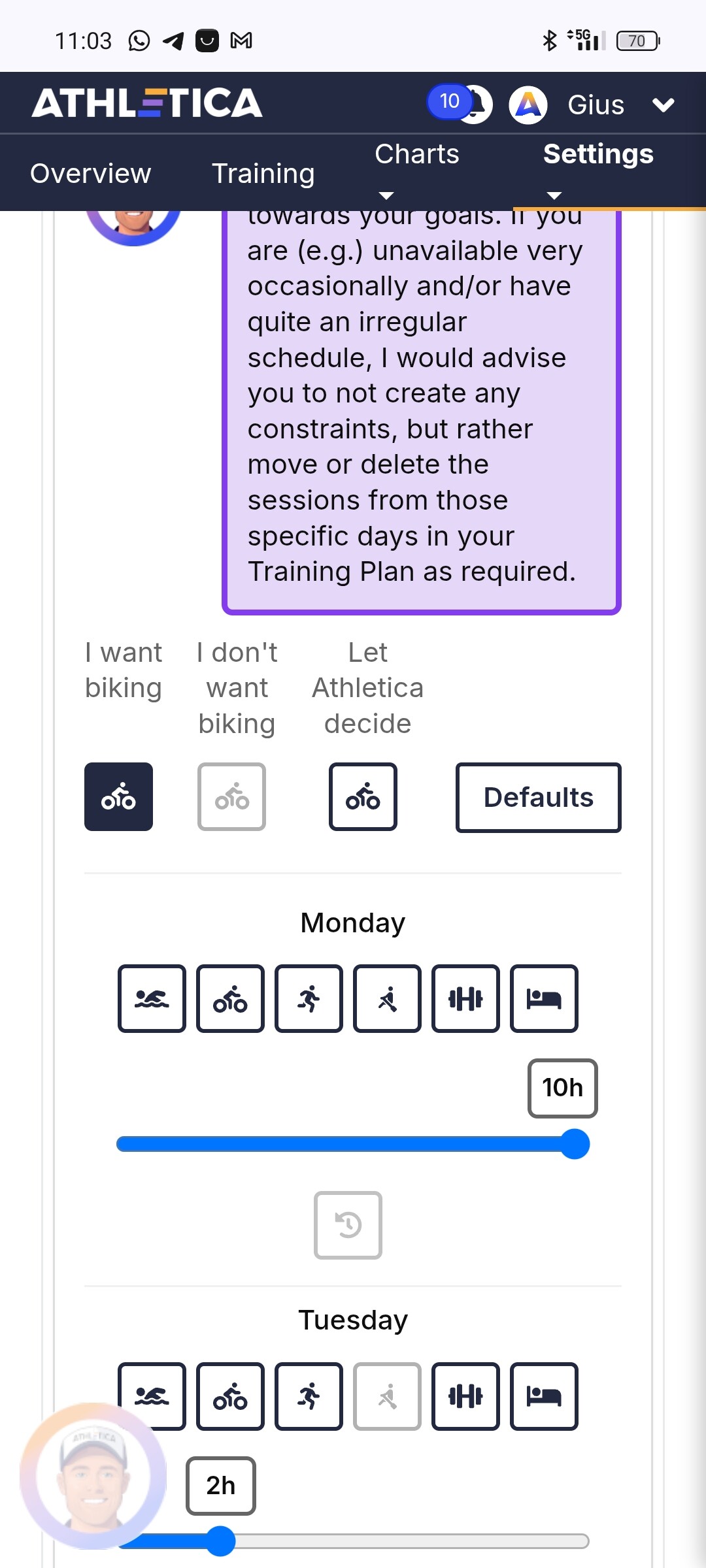Select the 'I want biking' option
The height and width of the screenshot is (1568, 706).
(x=118, y=797)
